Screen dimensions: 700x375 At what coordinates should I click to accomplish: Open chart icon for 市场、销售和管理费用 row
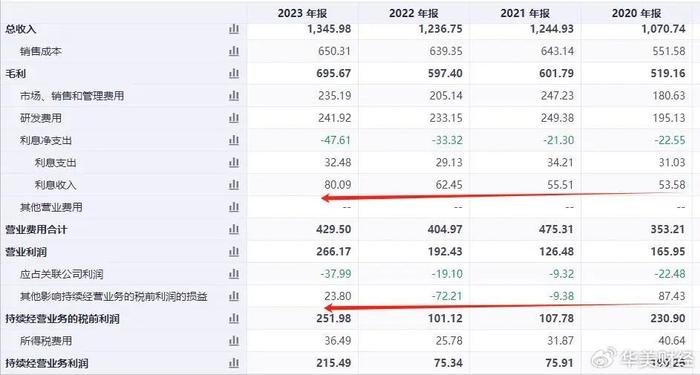[234, 96]
